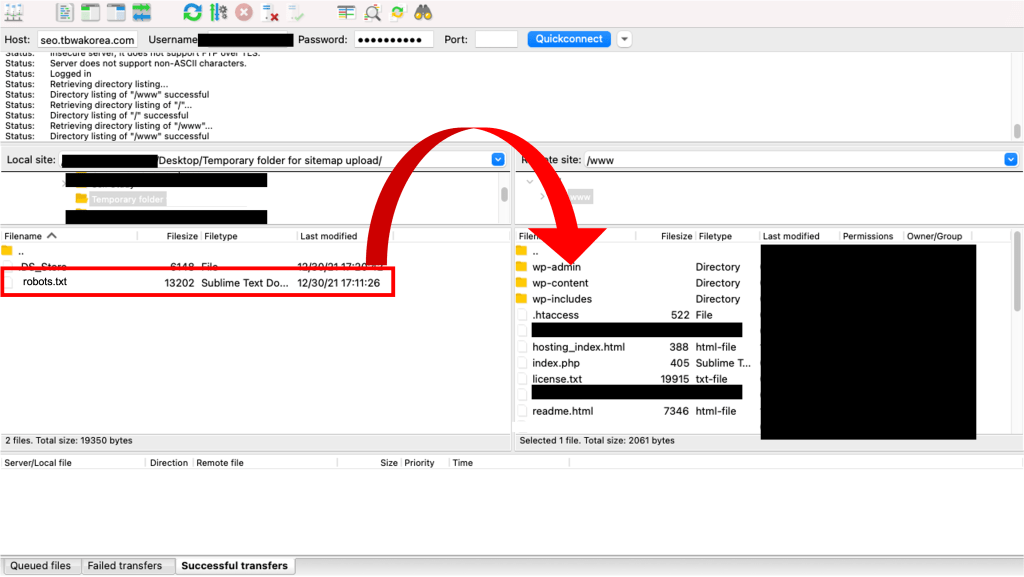Select Temporary folder in the local tree
The height and width of the screenshot is (577, 1024).
(127, 199)
